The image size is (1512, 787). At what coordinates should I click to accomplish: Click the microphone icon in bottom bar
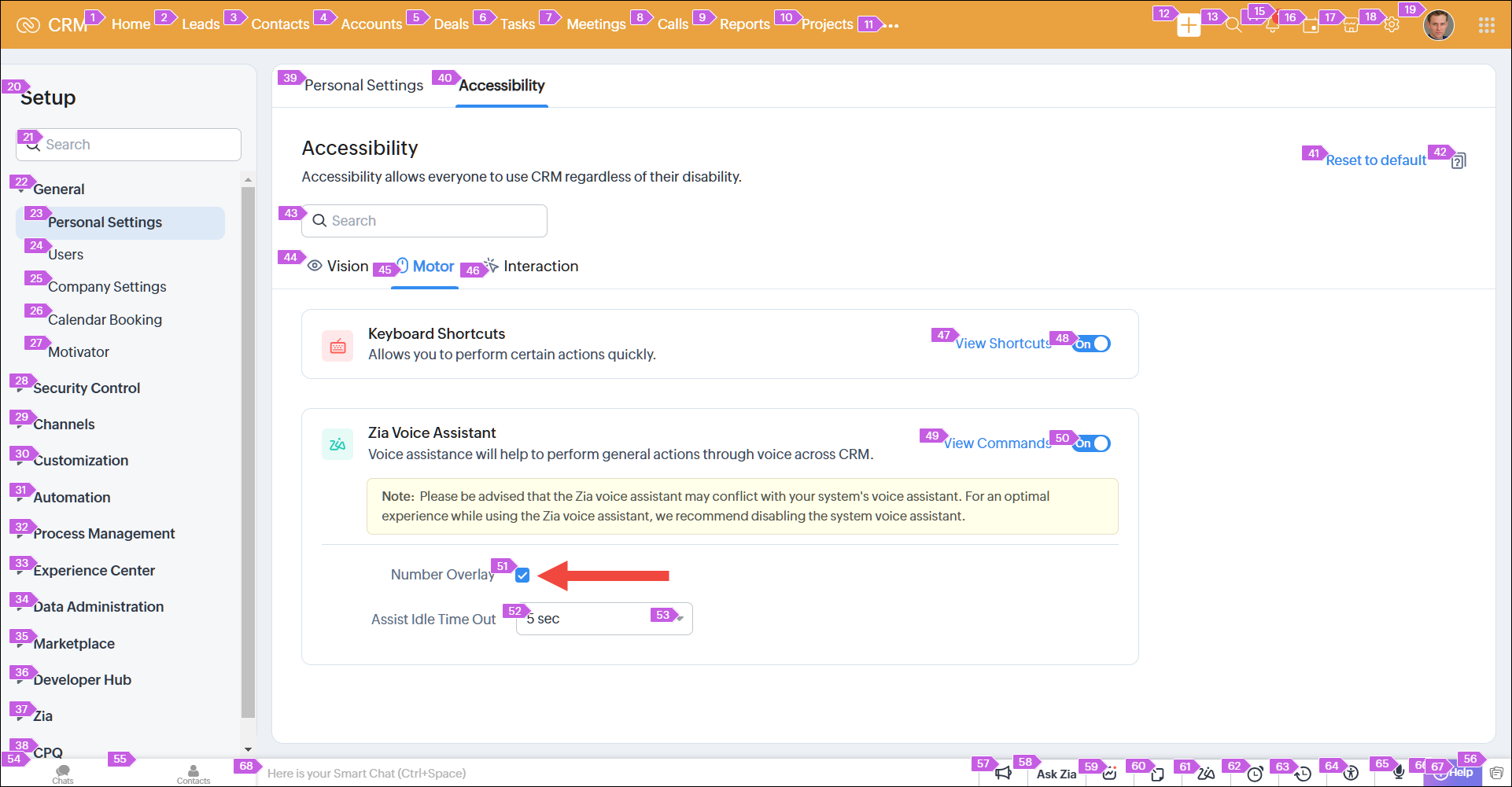point(1399,774)
